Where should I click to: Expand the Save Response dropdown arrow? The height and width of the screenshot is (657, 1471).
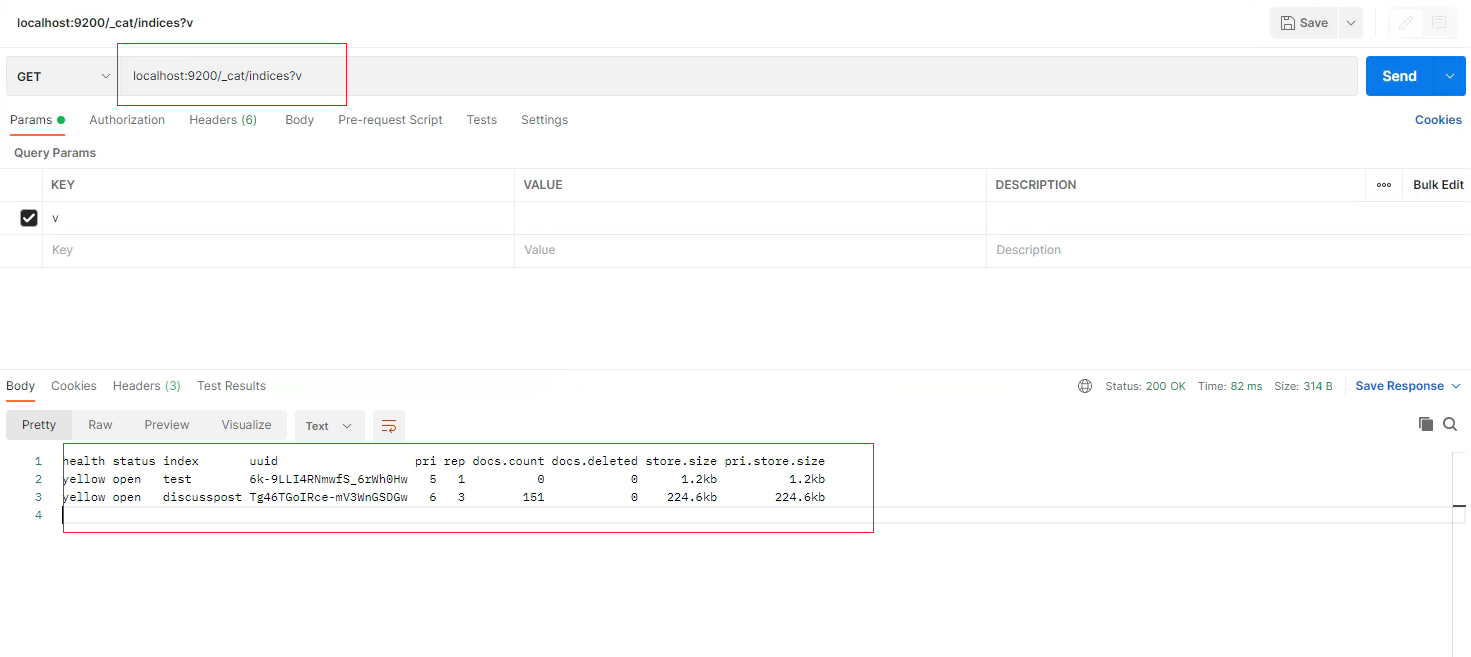(1456, 386)
